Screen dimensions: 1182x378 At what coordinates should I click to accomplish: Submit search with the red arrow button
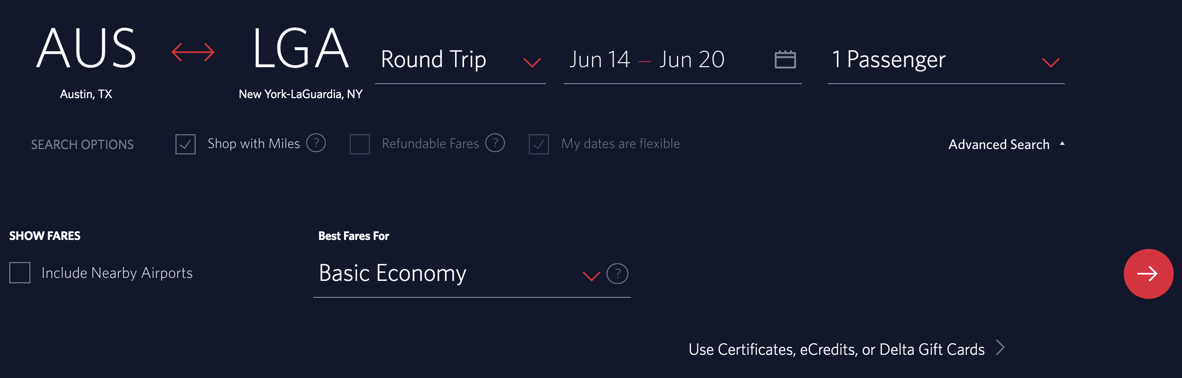tap(1148, 274)
